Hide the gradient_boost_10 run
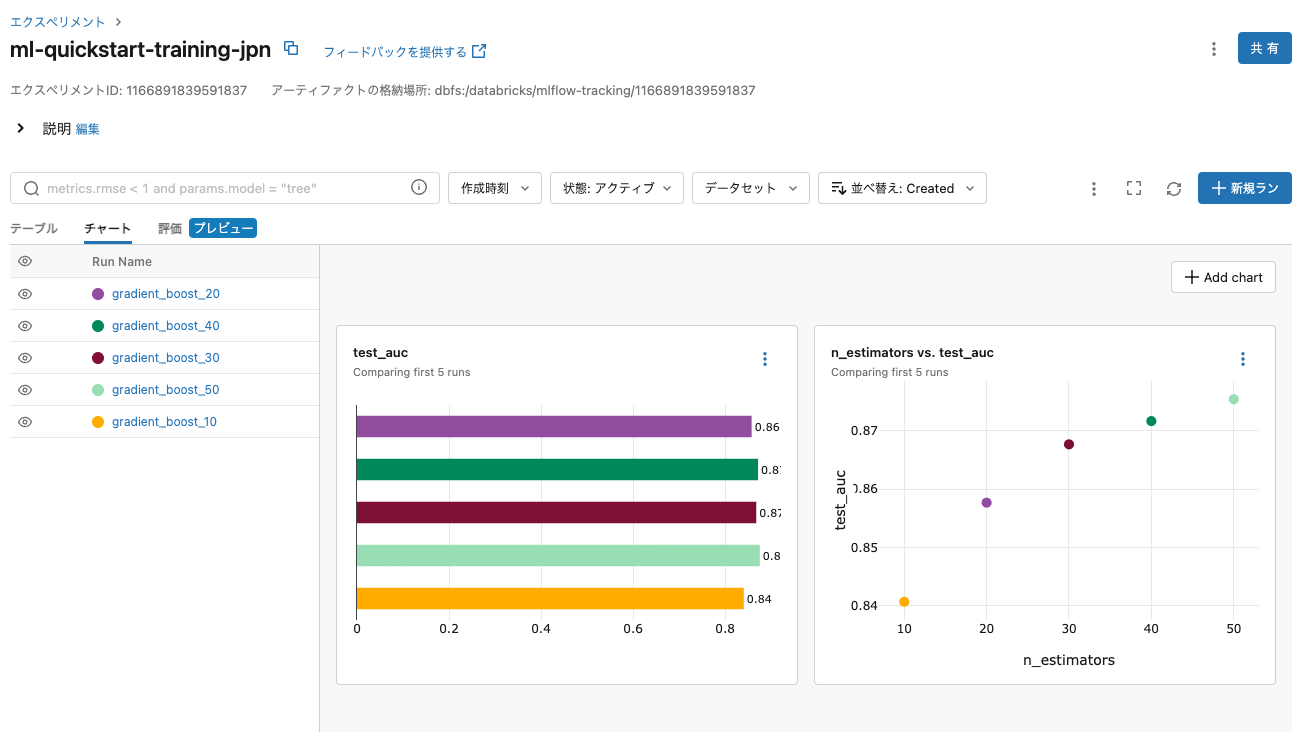 pyautogui.click(x=26, y=422)
